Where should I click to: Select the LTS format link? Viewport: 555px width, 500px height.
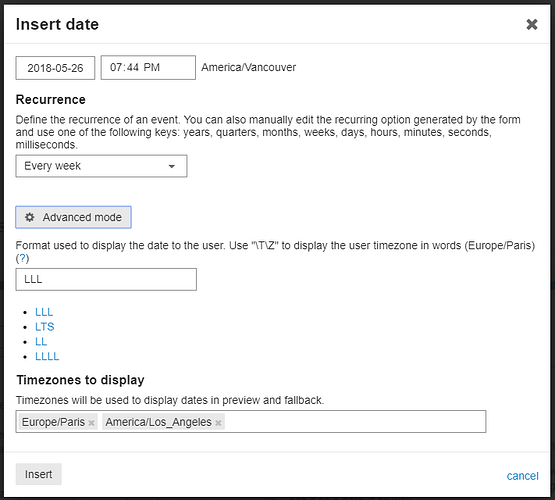[x=45, y=327]
